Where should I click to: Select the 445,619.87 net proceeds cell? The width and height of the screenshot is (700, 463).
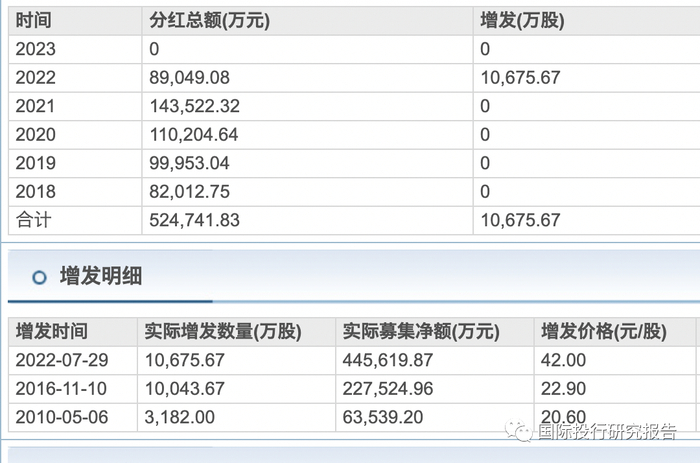(387, 360)
